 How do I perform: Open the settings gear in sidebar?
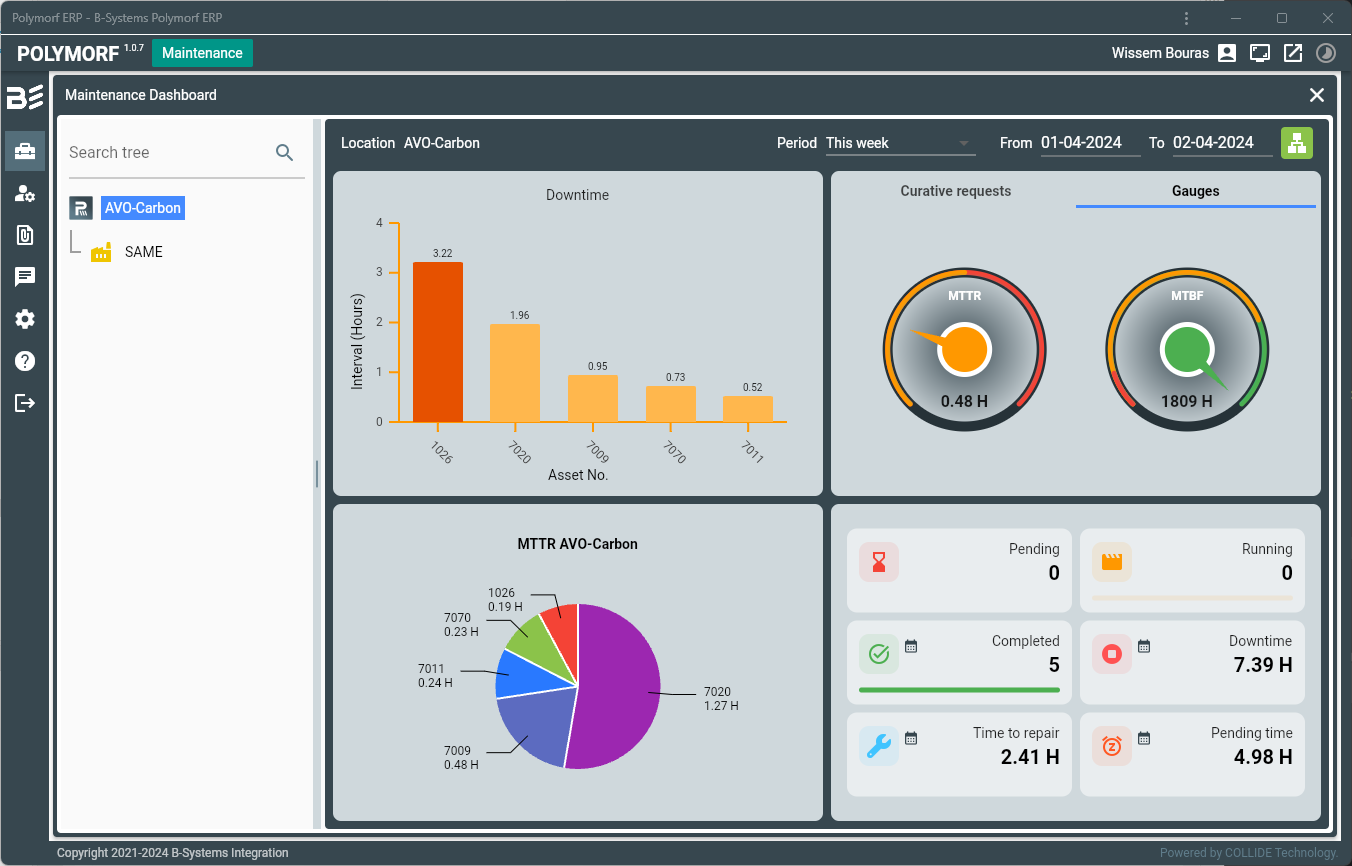(25, 319)
